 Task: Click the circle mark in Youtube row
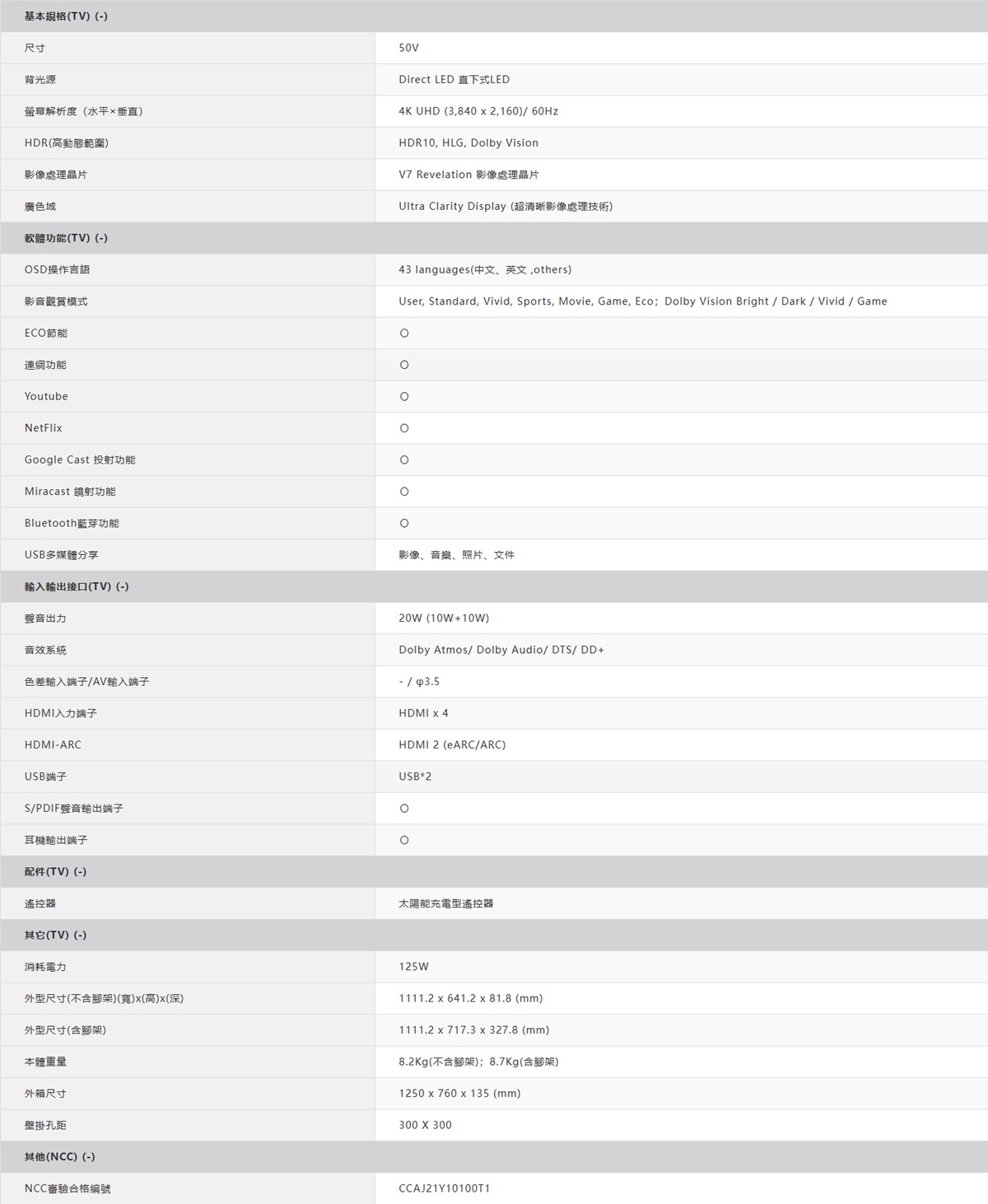tap(404, 397)
